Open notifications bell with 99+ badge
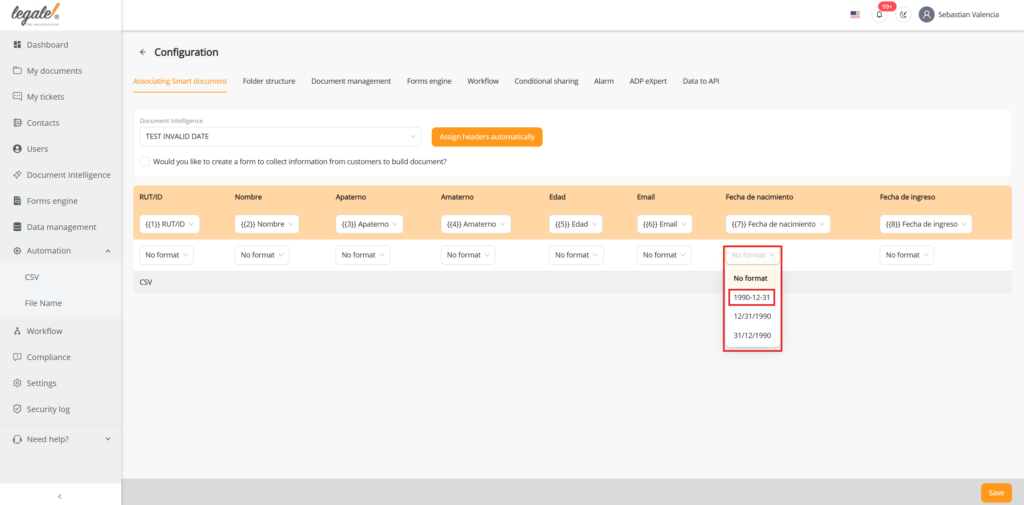 [x=880, y=14]
